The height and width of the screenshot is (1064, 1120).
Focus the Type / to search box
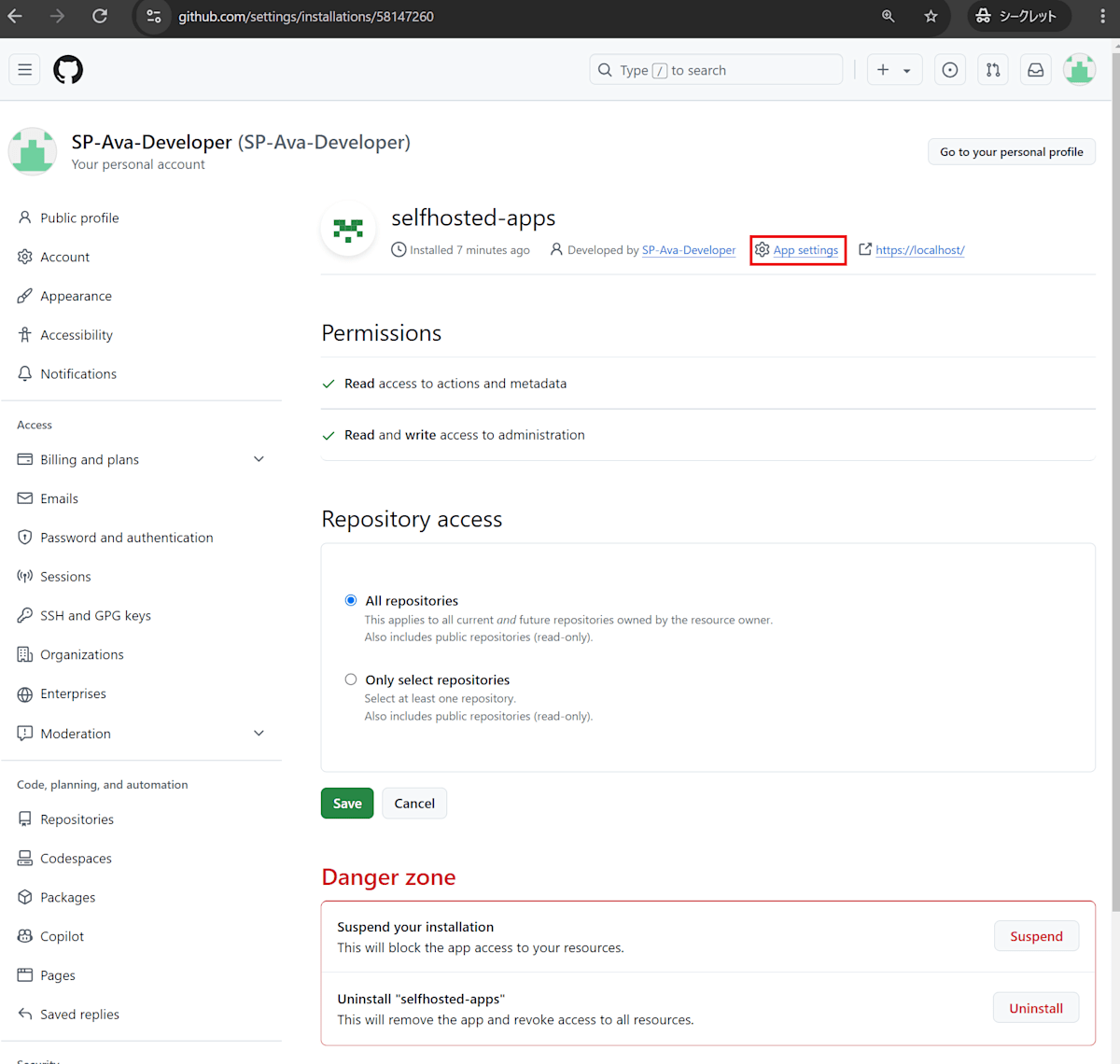[x=716, y=70]
